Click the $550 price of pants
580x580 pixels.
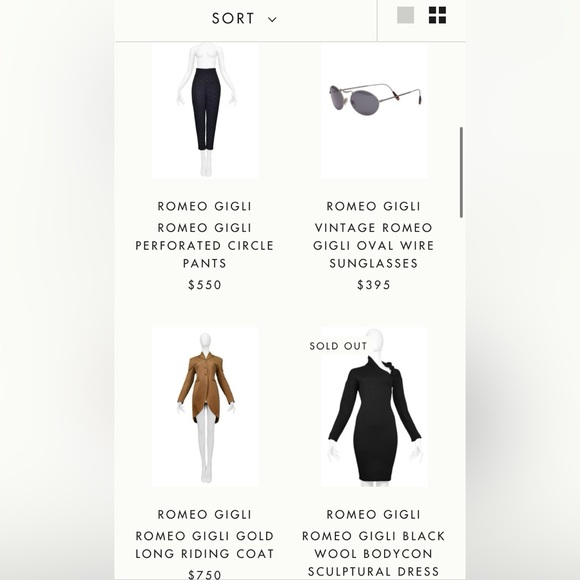[205, 285]
